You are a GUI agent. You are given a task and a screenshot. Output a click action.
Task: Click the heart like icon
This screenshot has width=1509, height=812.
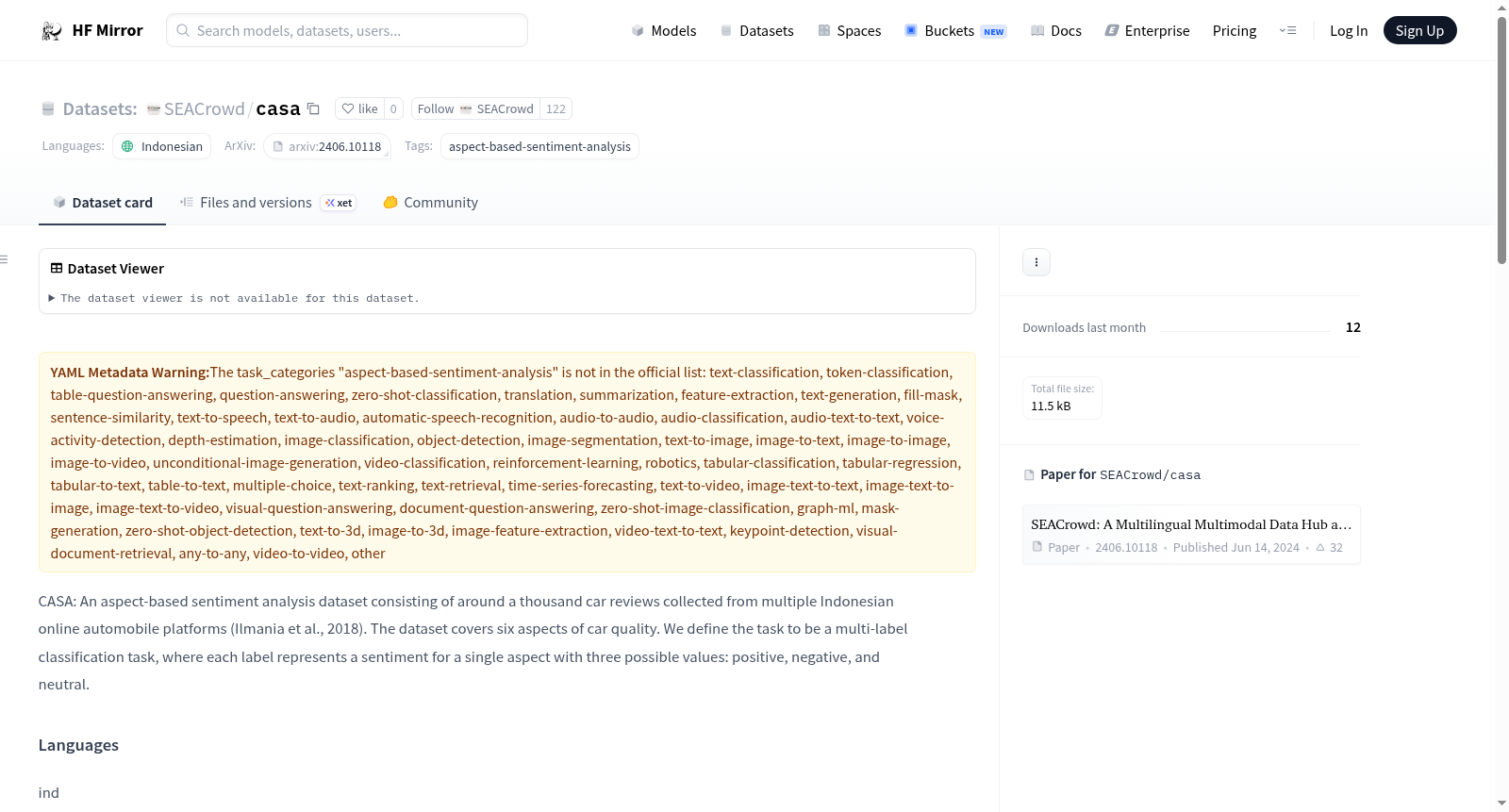(x=348, y=108)
